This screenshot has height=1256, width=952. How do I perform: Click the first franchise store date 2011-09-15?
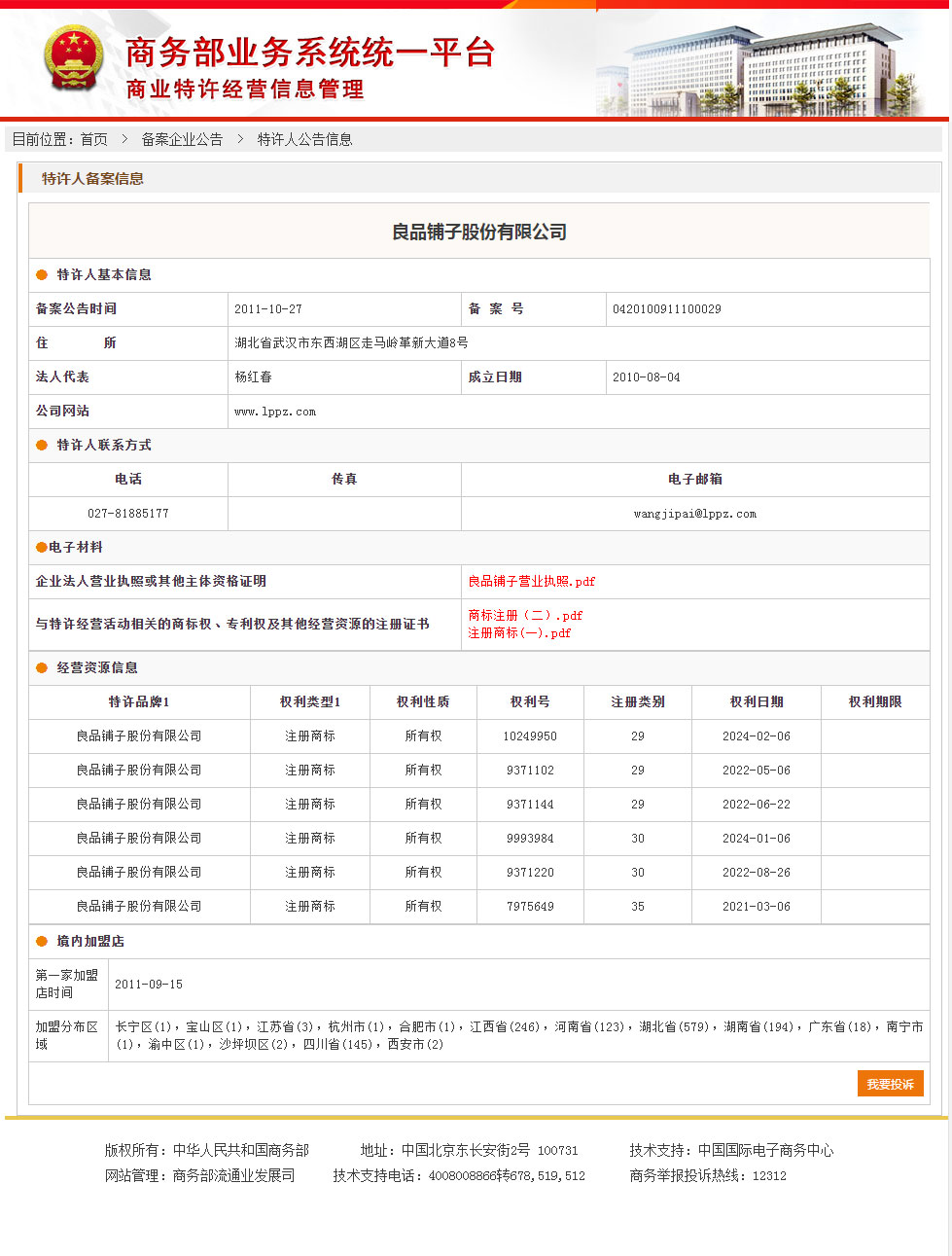149,985
